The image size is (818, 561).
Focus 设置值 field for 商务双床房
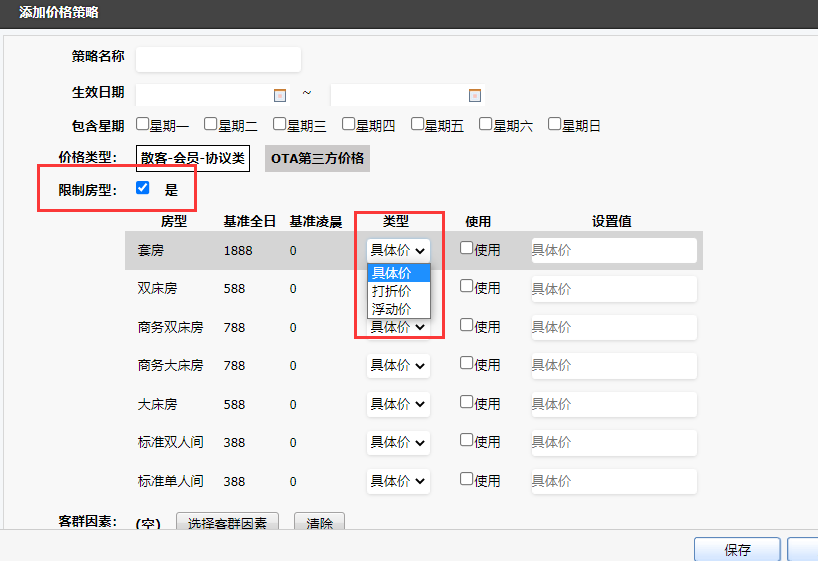[614, 327]
